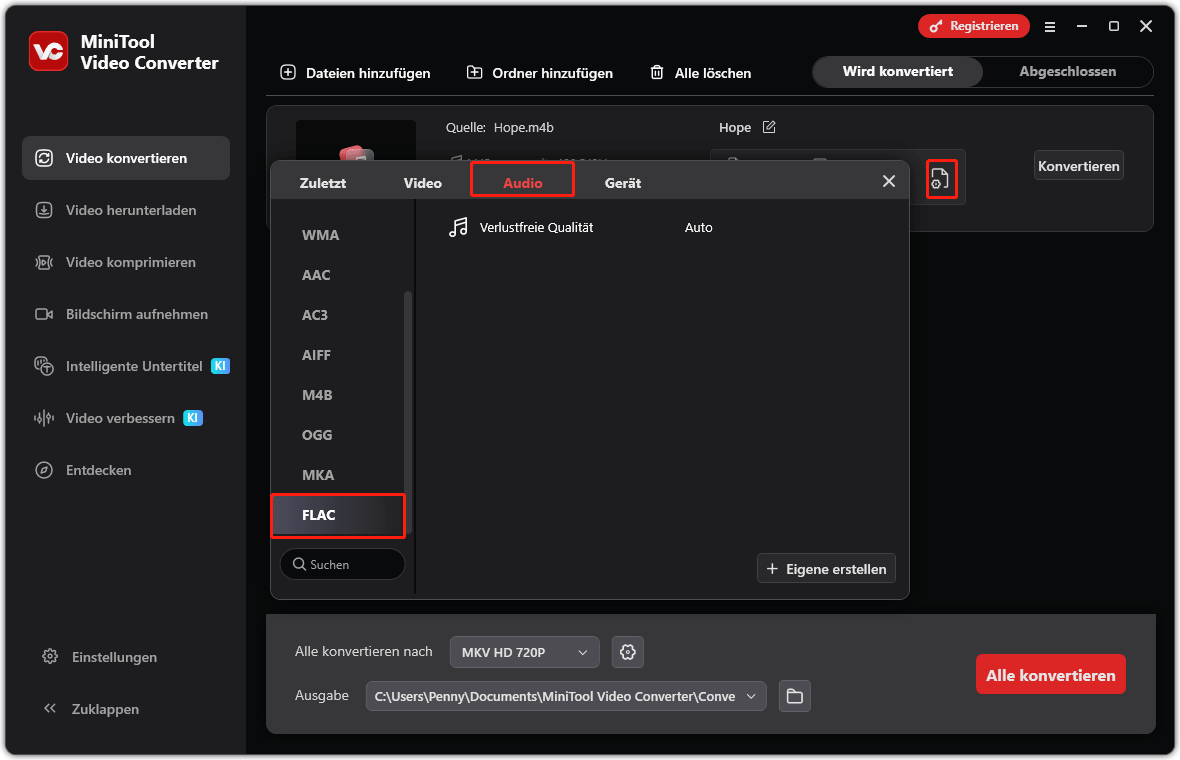Click the music note icon beside Verlustfreie Qualität

[x=458, y=227]
